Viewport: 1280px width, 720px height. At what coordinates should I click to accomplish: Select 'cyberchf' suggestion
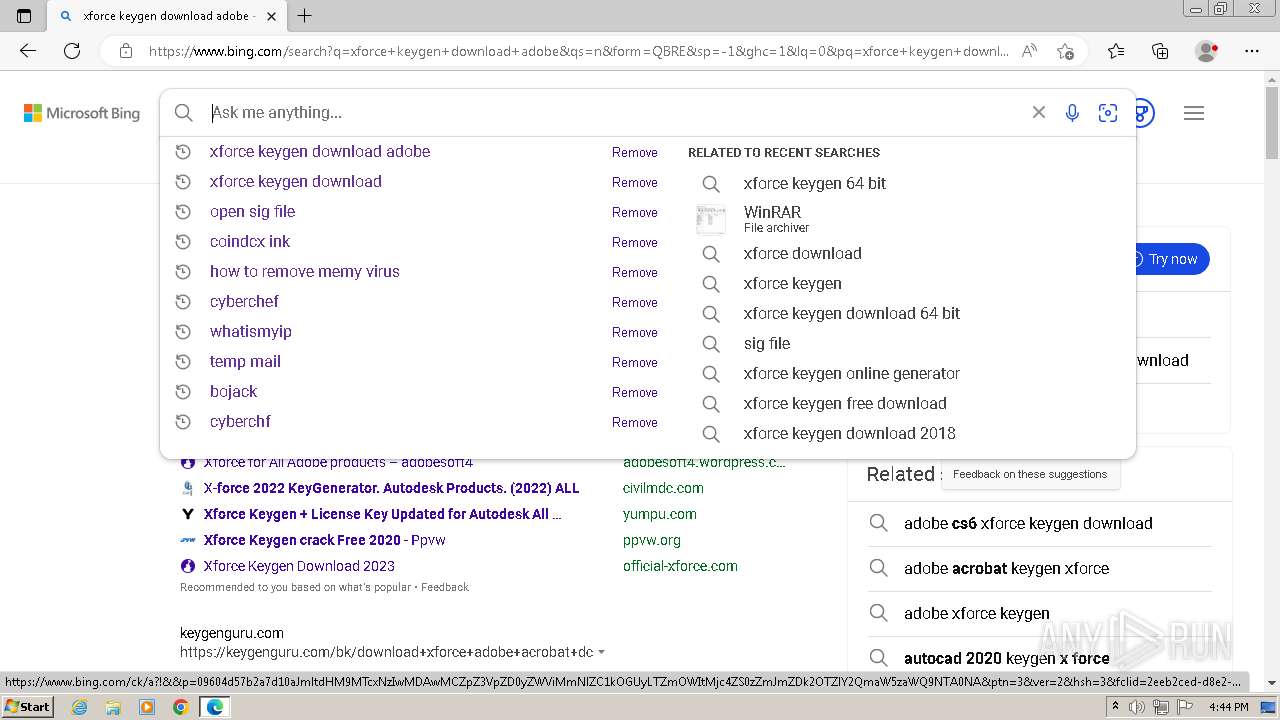coord(240,422)
